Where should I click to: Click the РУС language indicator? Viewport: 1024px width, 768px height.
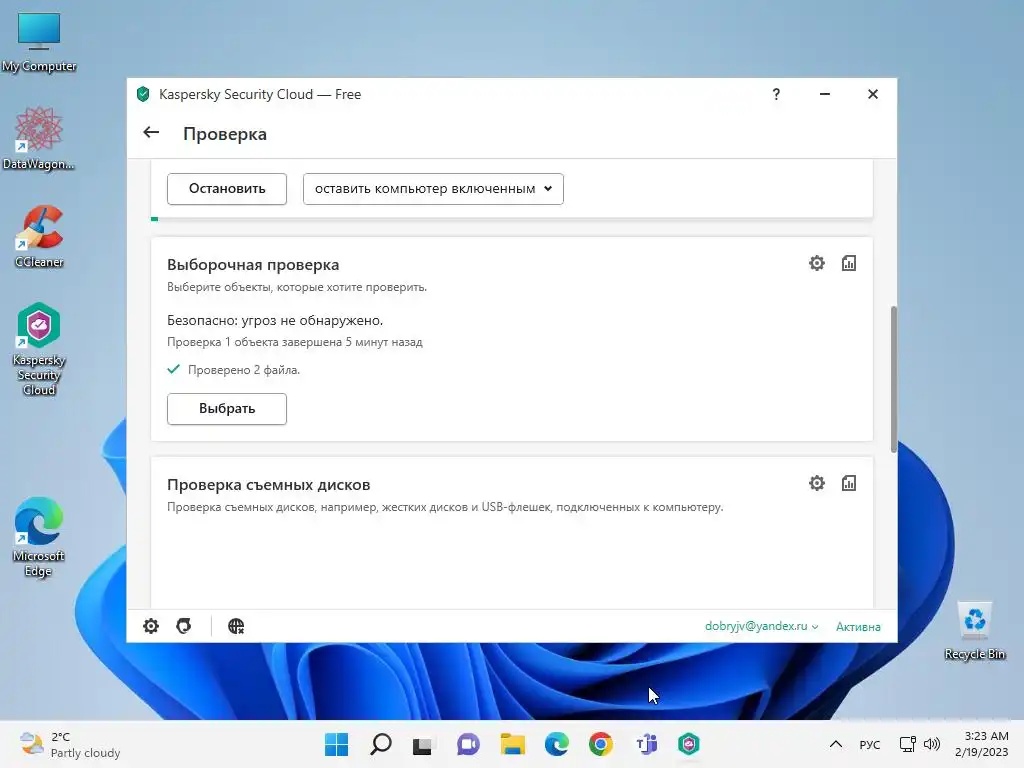point(869,744)
